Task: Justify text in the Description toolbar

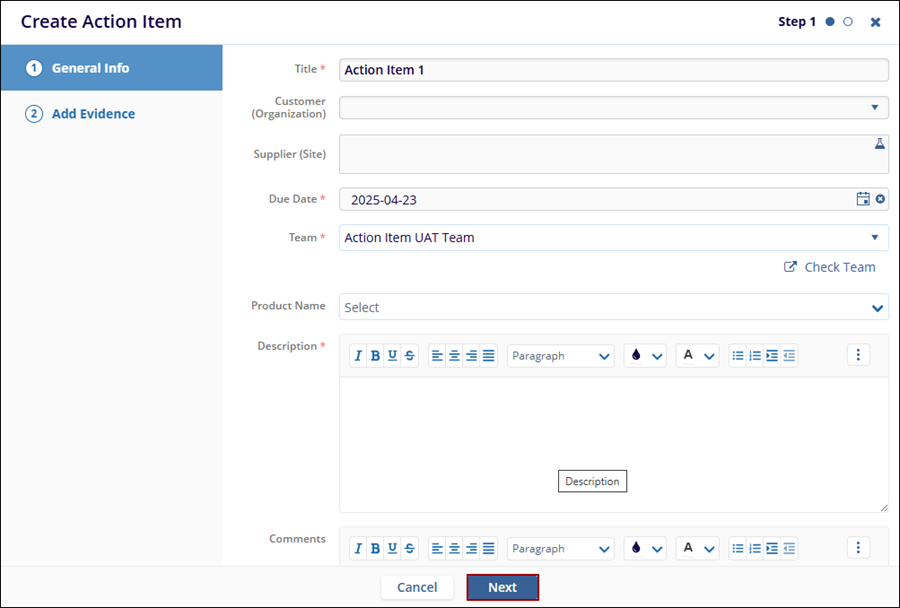Action: [x=488, y=355]
